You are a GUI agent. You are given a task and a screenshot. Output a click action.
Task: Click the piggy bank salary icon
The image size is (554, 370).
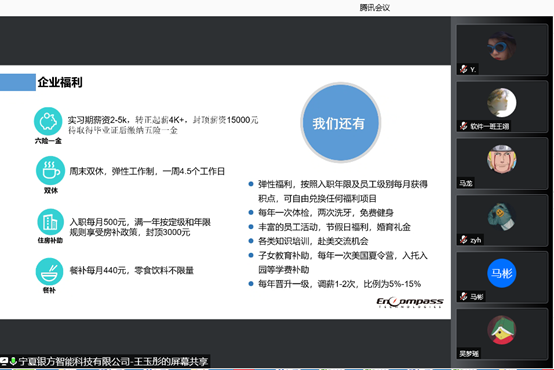48,121
